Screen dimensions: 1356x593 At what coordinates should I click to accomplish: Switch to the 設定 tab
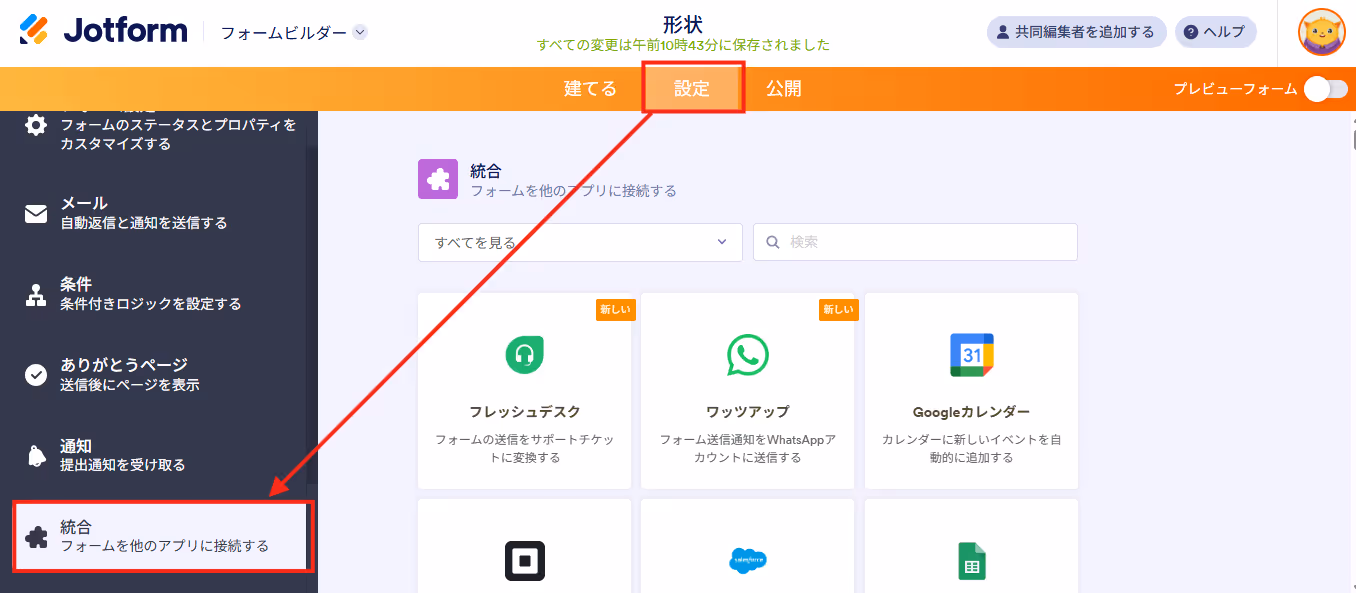point(692,89)
